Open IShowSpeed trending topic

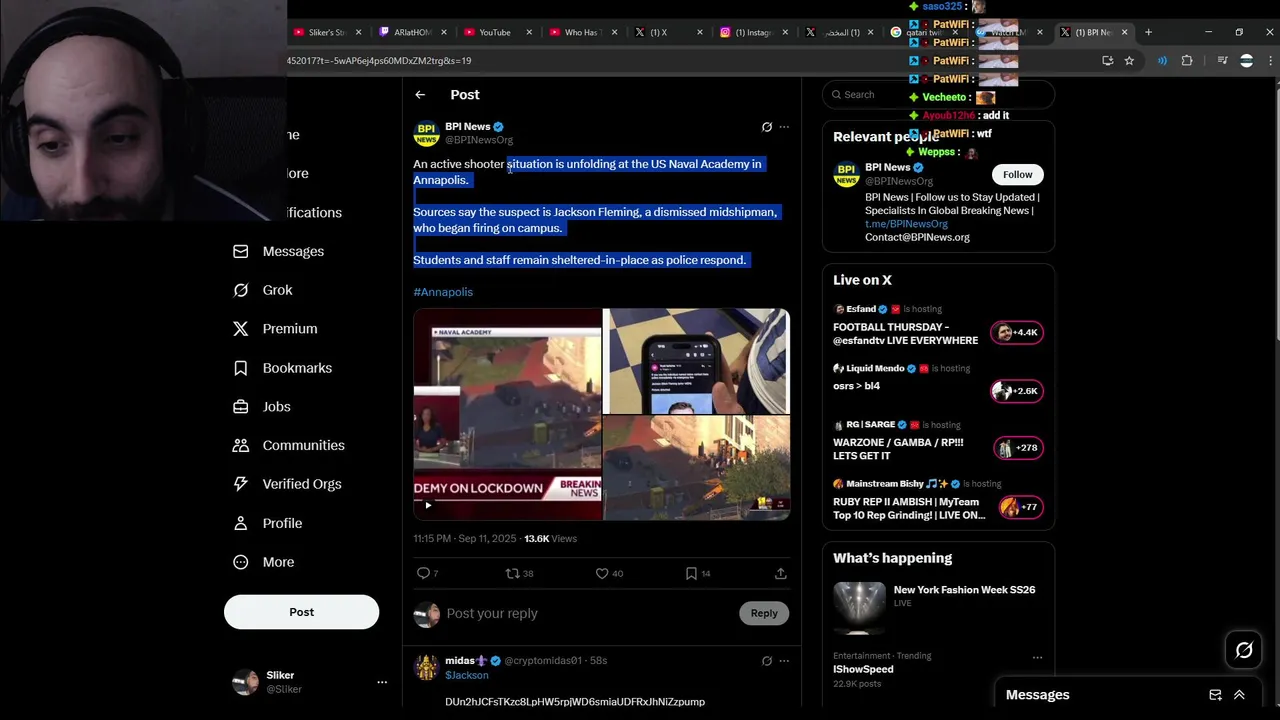tap(864, 669)
